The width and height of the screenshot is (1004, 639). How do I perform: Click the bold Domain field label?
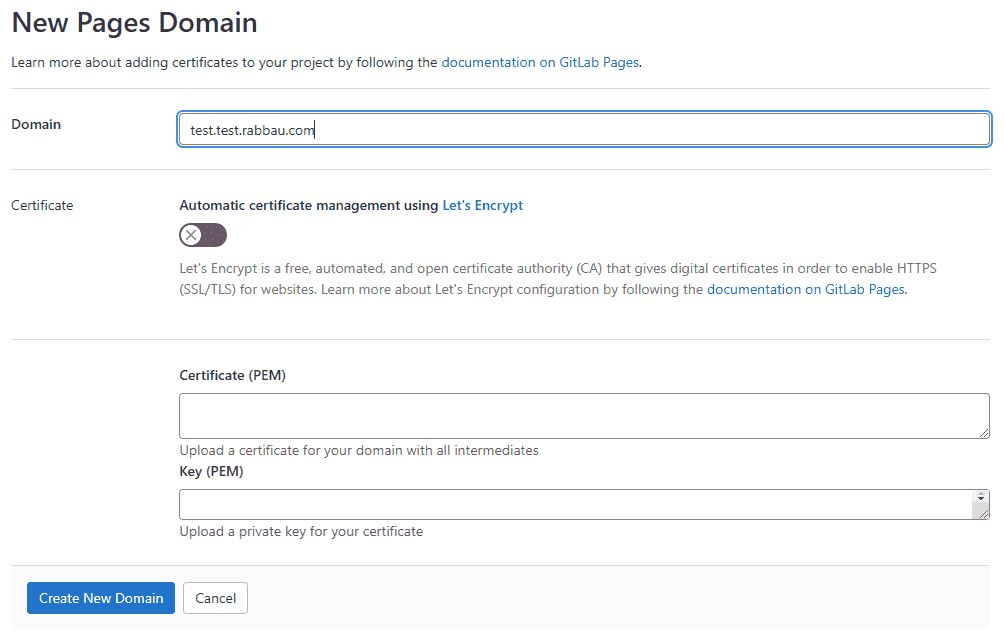pos(36,124)
